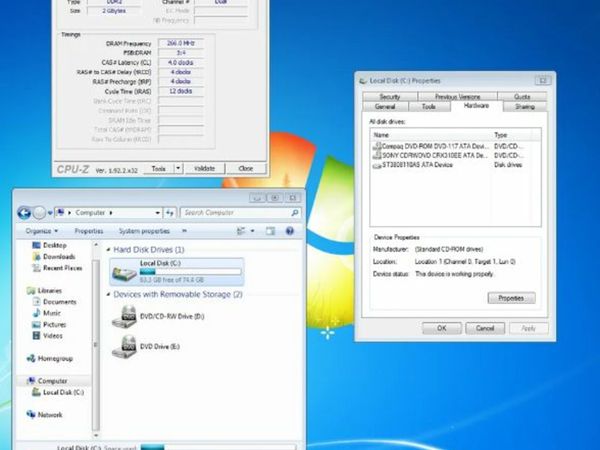This screenshot has width=600, height=450.
Task: Open the address bar history dropdown
Action: (x=157, y=213)
